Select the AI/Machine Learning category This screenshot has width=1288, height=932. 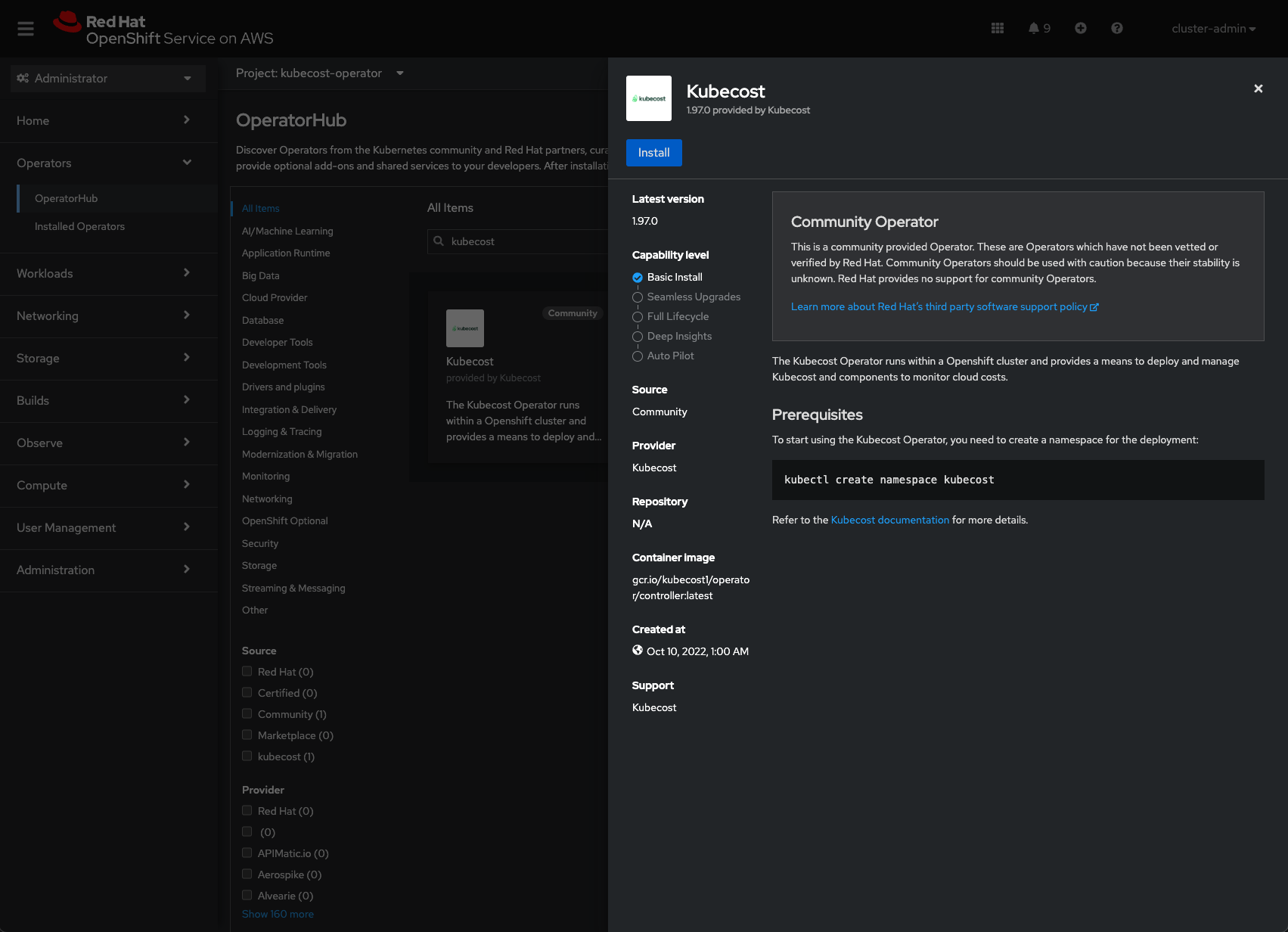287,231
